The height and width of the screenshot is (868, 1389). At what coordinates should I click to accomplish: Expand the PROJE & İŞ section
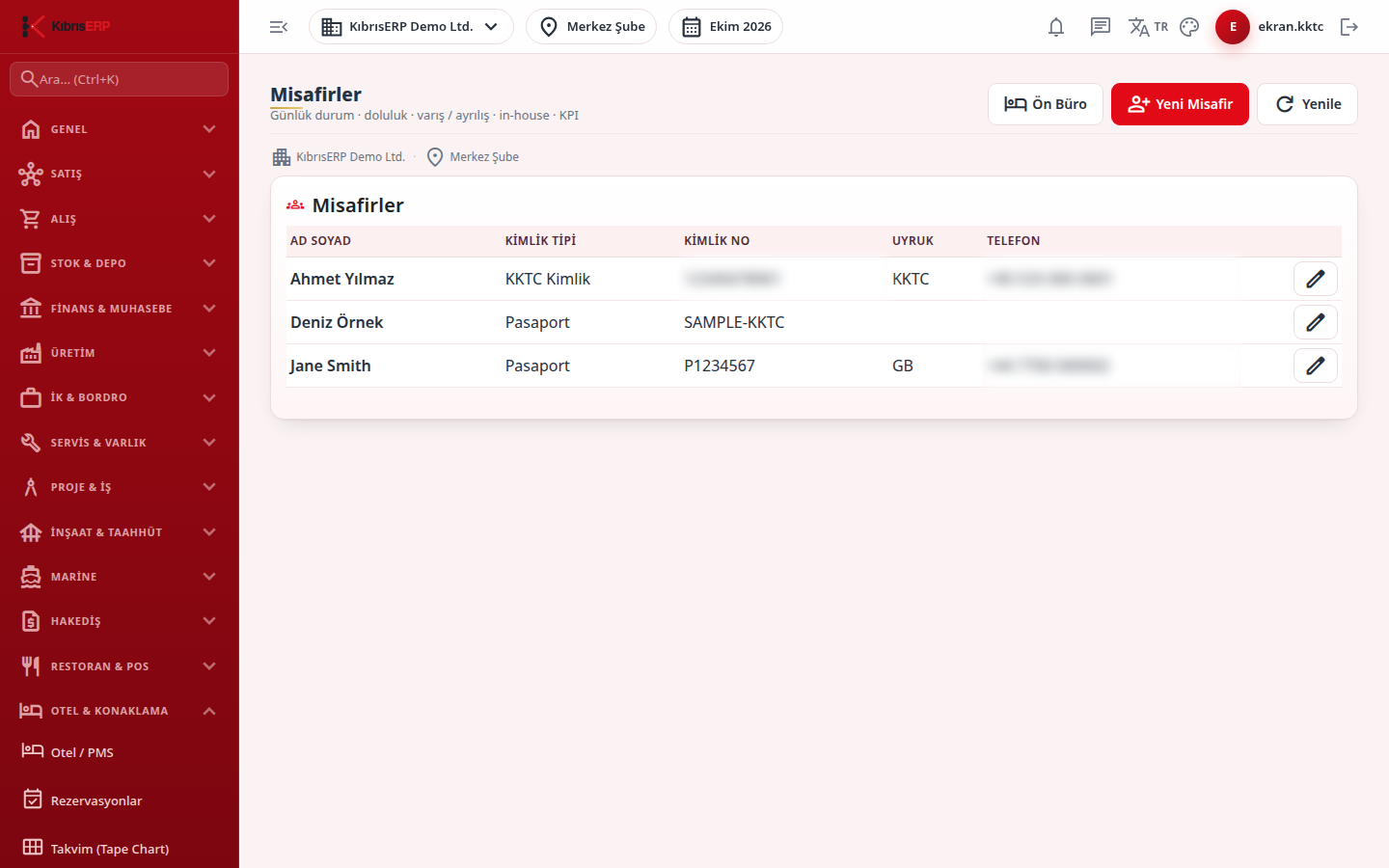click(x=120, y=487)
